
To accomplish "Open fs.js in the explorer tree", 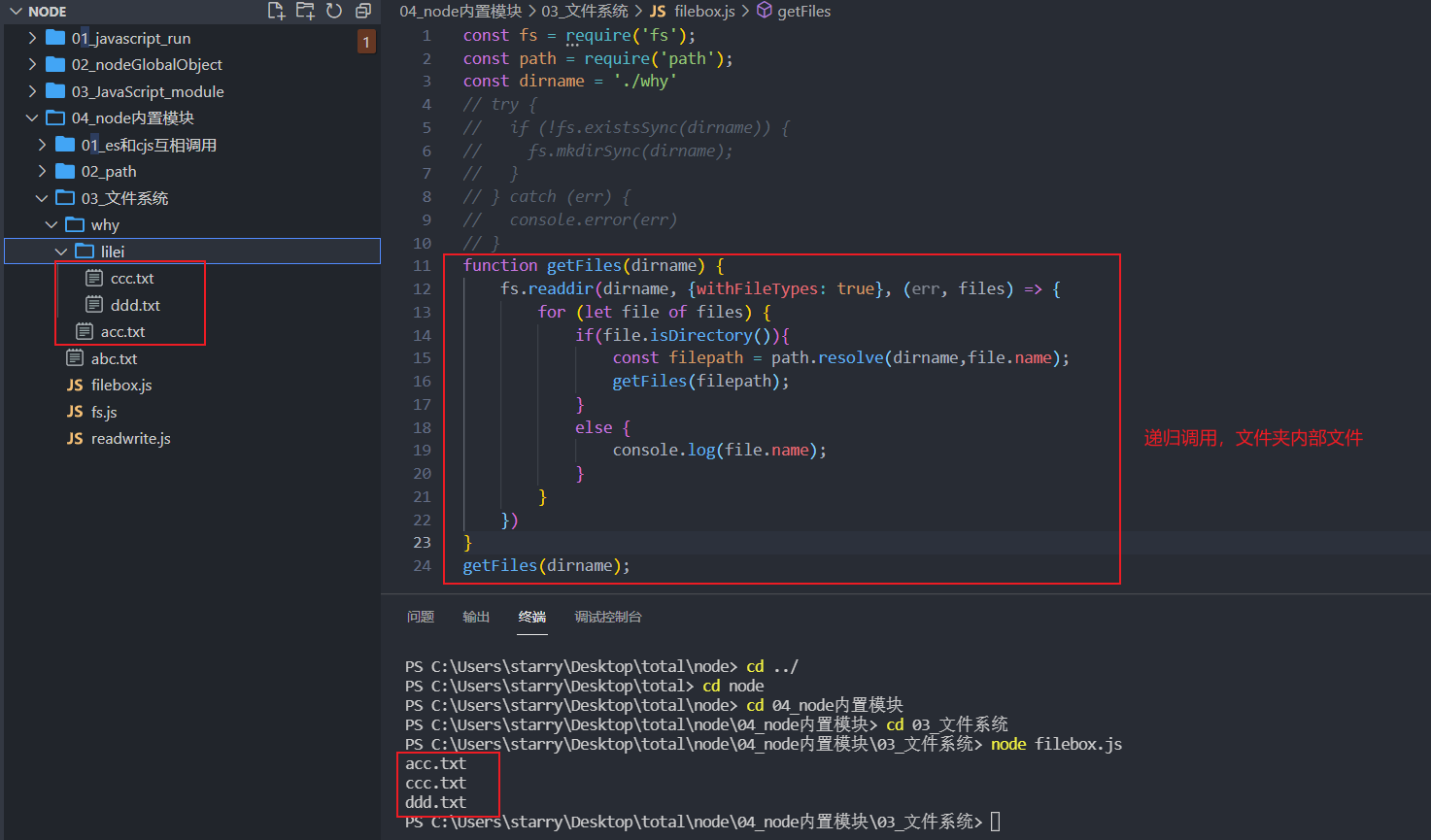I will click(104, 412).
